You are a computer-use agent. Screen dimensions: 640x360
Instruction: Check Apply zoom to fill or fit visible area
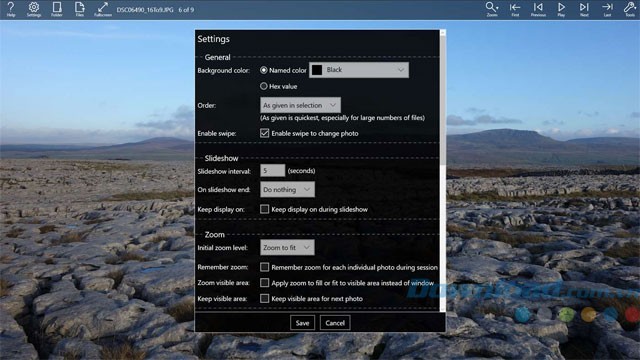click(264, 282)
